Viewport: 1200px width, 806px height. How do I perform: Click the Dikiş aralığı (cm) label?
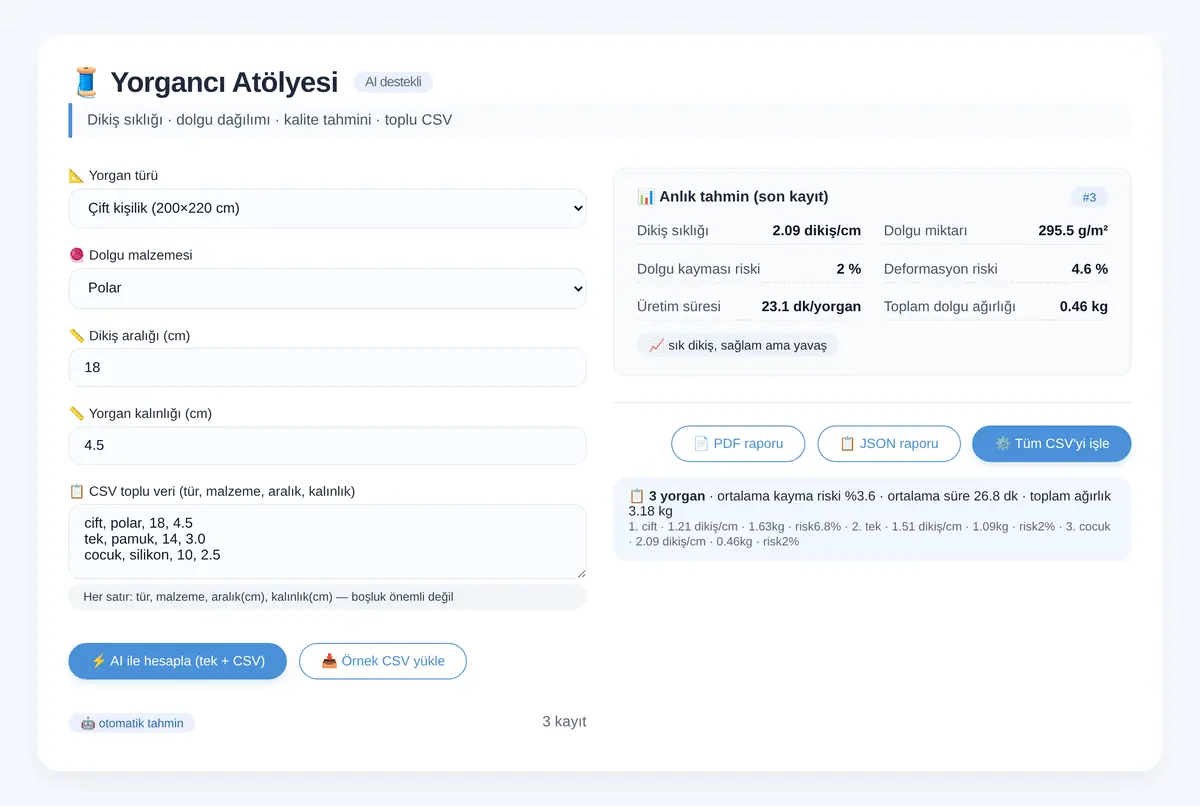[129, 336]
